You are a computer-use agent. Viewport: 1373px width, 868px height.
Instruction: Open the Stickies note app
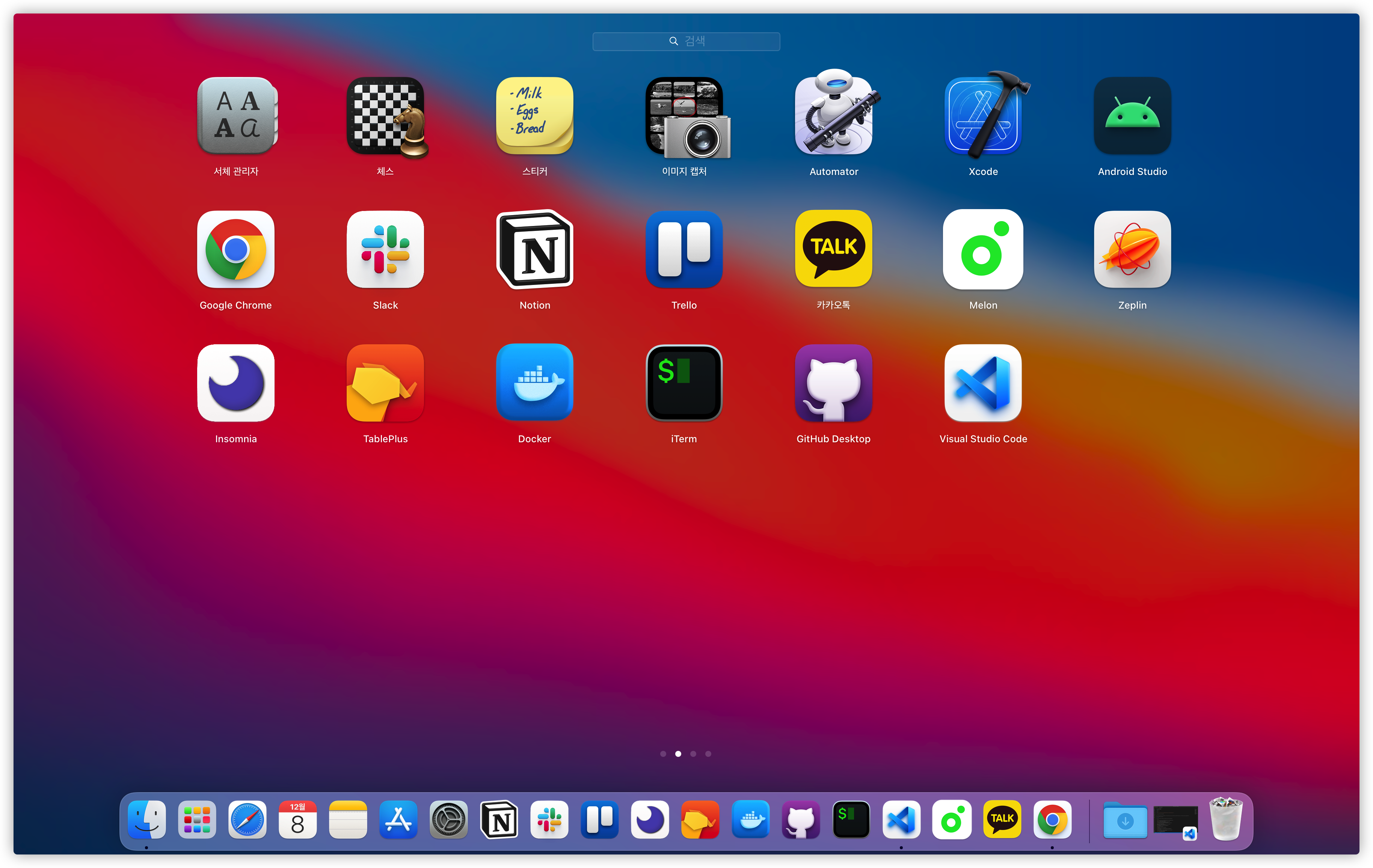[534, 116]
